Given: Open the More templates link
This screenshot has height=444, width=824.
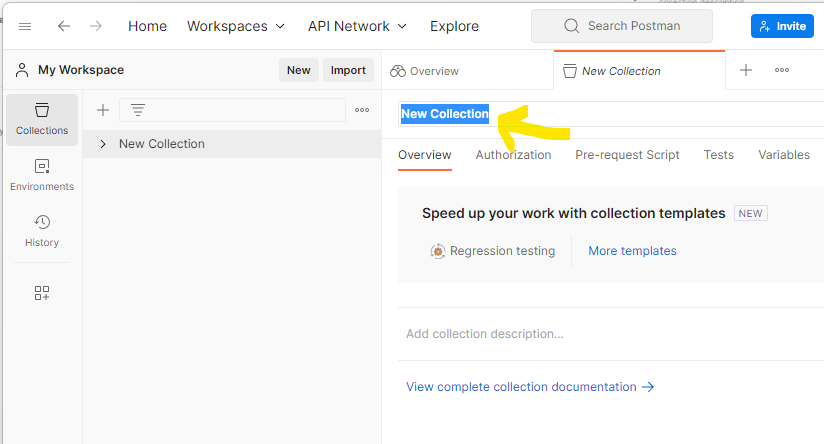Looking at the screenshot, I should 632,251.
